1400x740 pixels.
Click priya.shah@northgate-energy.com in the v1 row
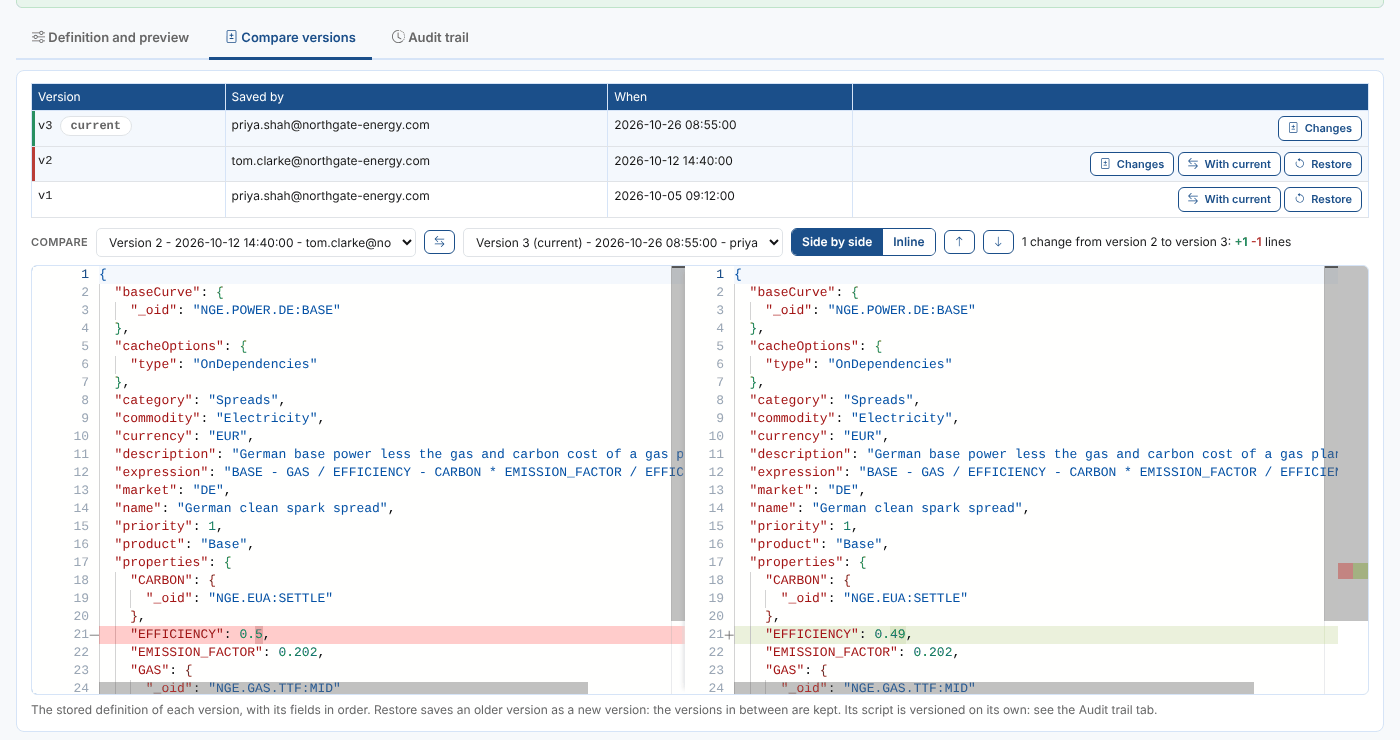(331, 196)
